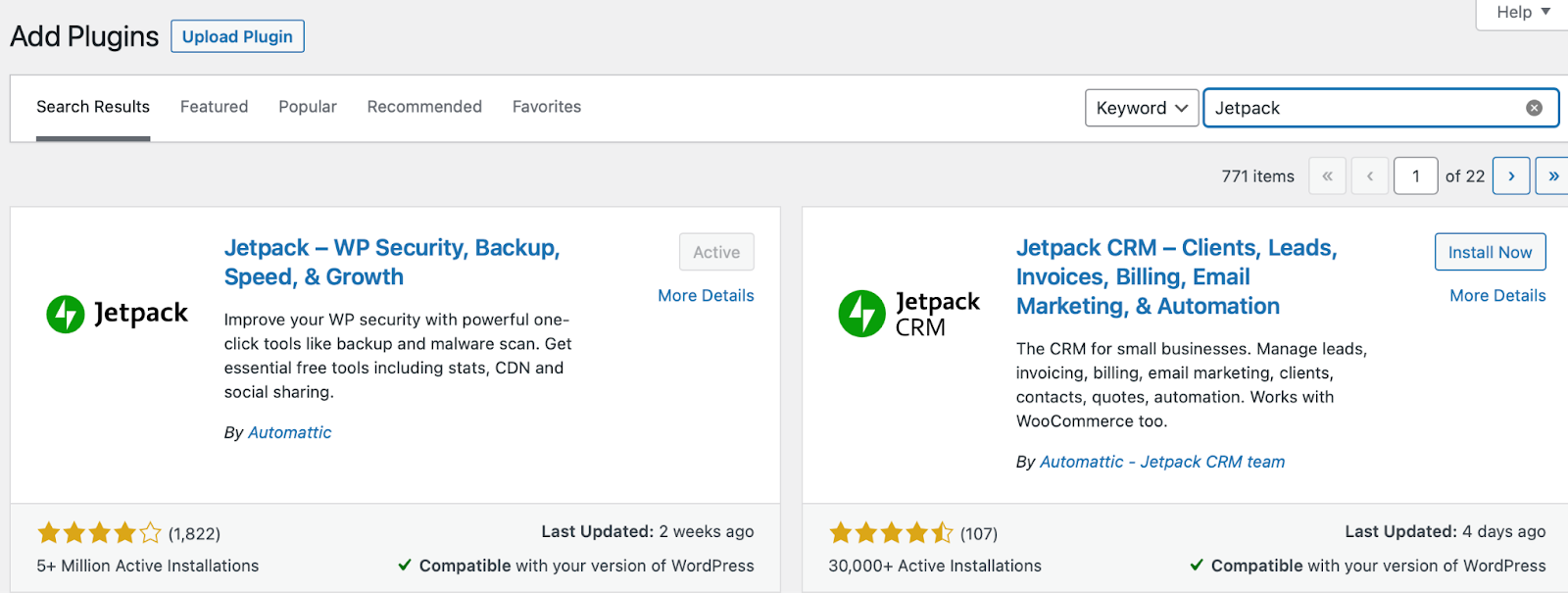
Task: Clear the Jetpack search field
Action: coord(1535,108)
